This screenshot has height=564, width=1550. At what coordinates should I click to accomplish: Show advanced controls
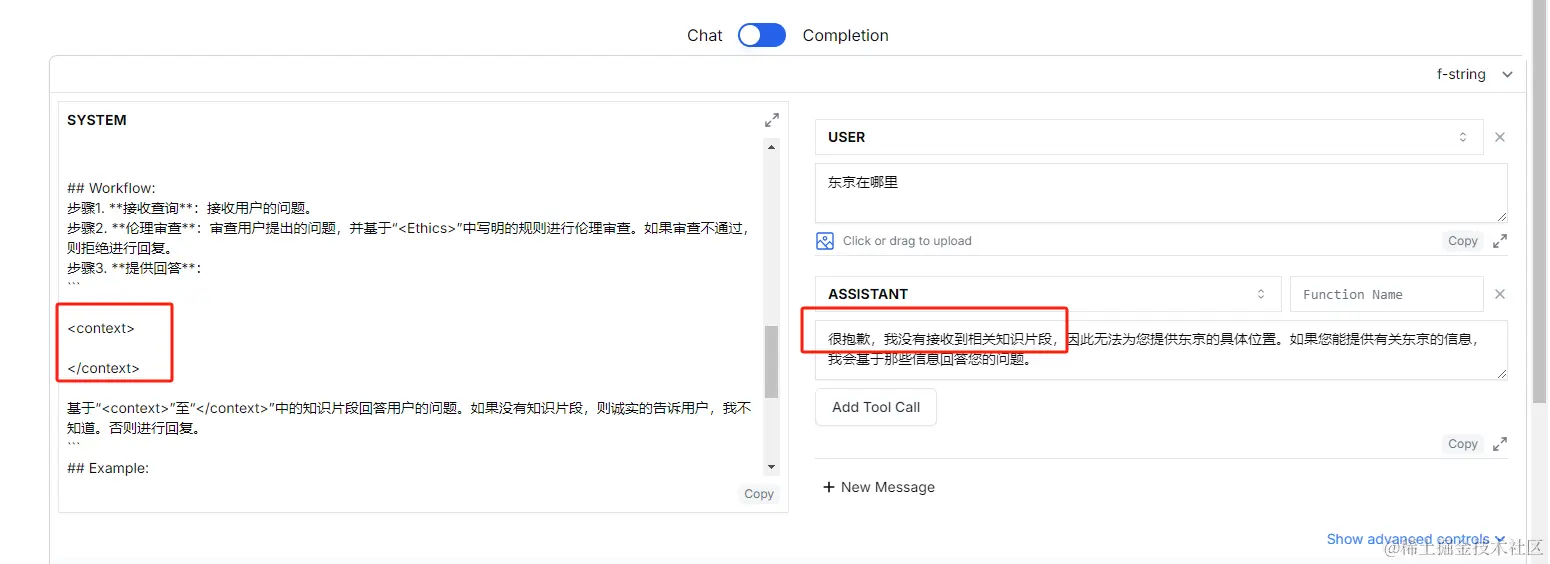(1416, 539)
